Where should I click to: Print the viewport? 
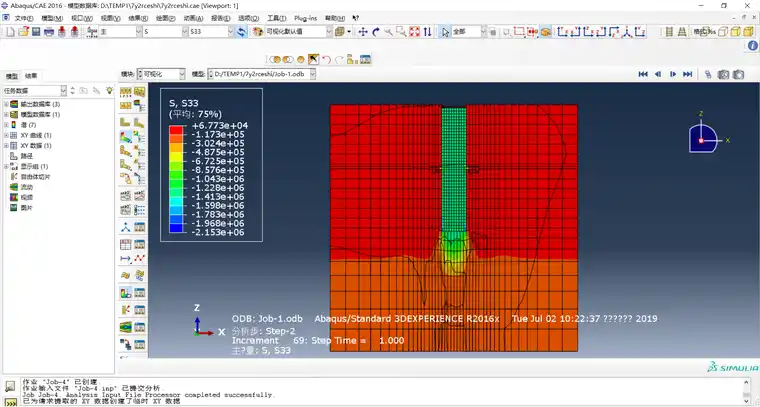tap(49, 32)
